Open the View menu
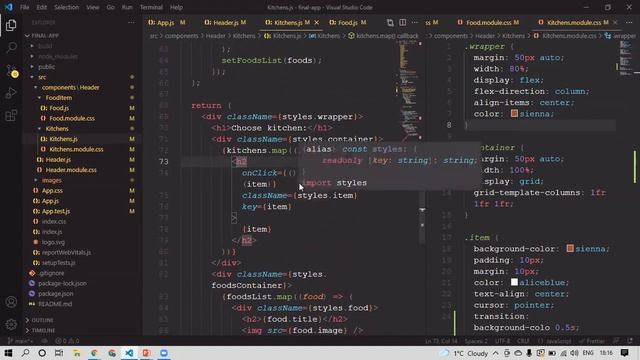Image resolution: width=640 pixels, height=360 pixels. click(93, 7)
